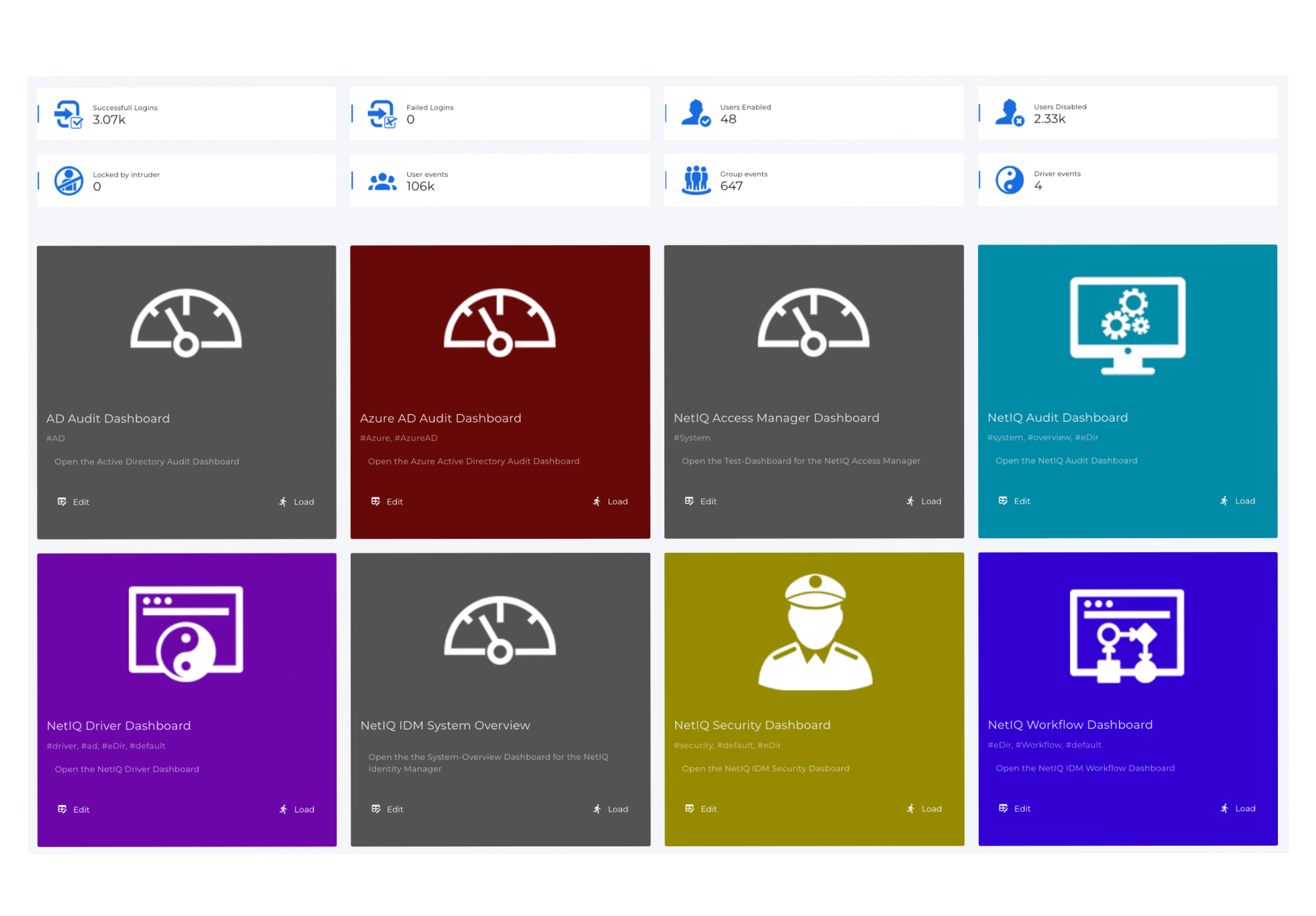Screen dimensions: 1316x916
Task: Click the NetIQ IDM System Overview gauge icon
Action: point(500,631)
